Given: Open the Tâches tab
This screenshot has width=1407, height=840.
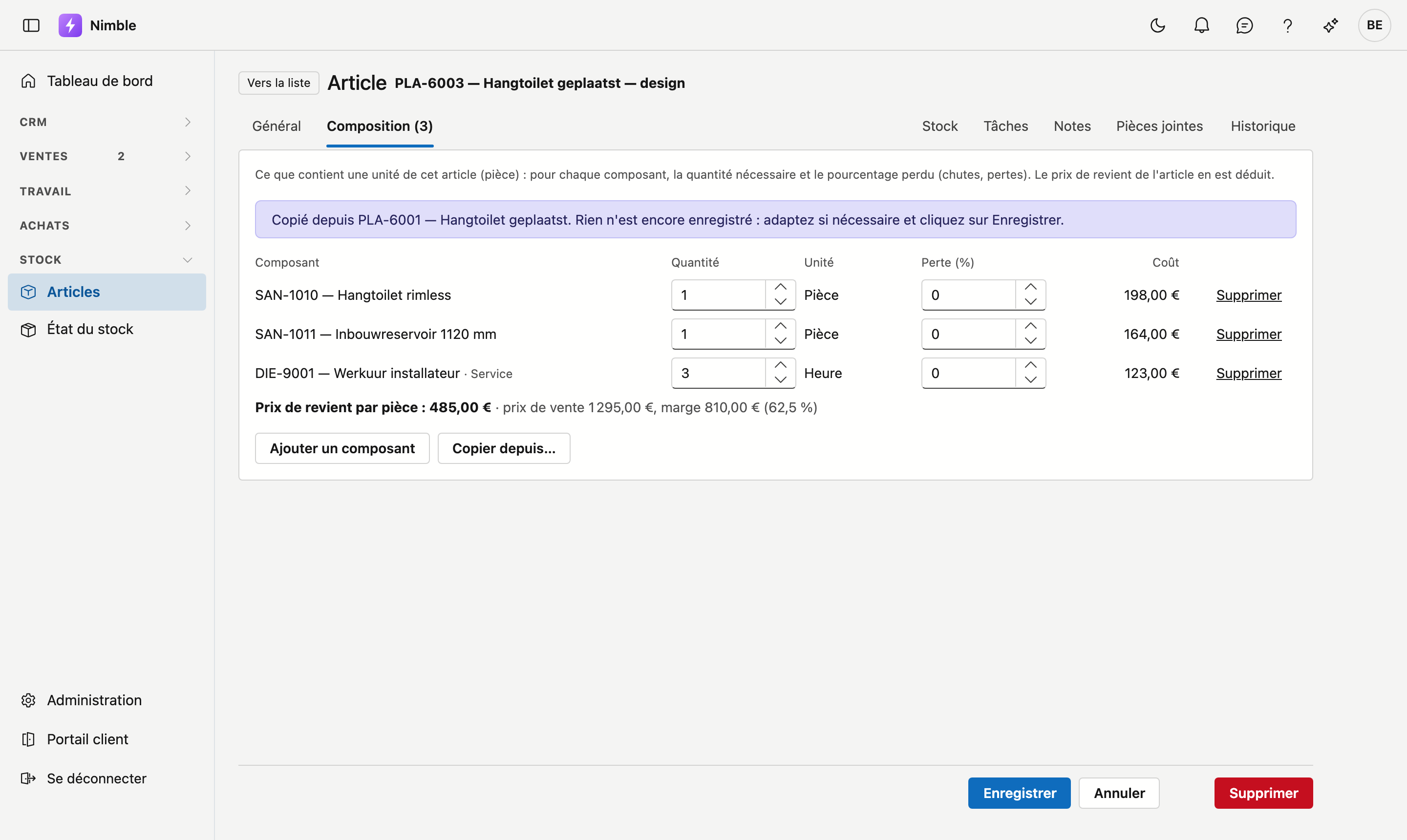Looking at the screenshot, I should point(1005,126).
